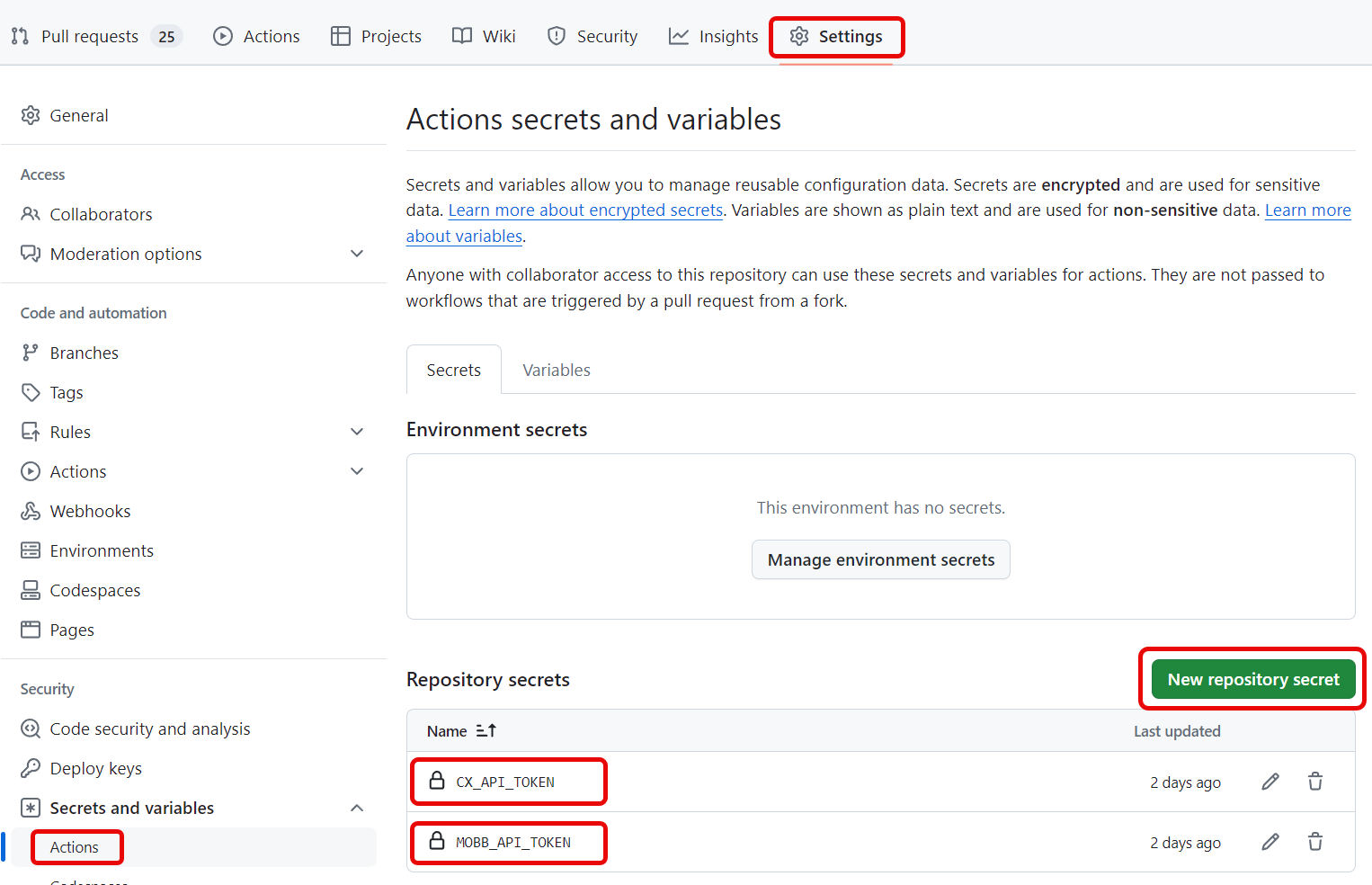
Task: Select the Environments sidebar item
Action: [x=102, y=550]
